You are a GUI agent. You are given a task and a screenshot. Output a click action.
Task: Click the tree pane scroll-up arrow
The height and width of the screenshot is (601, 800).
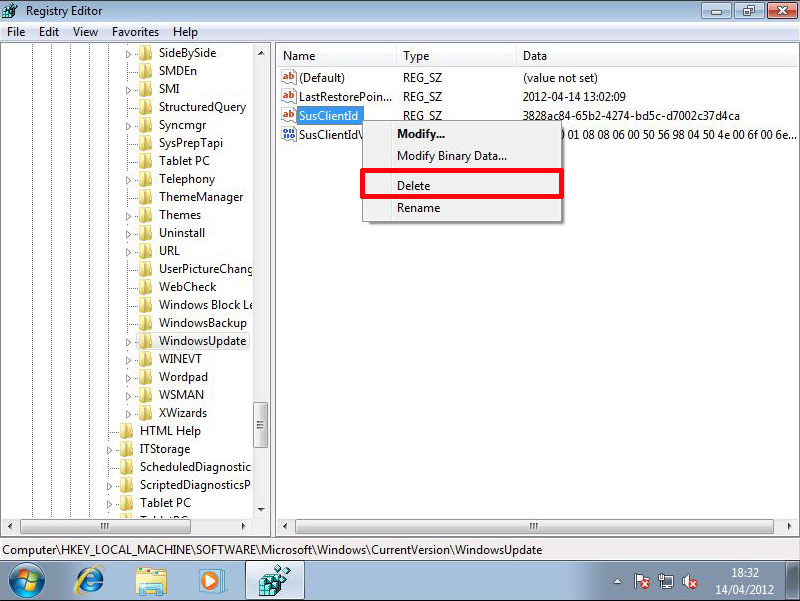click(261, 53)
